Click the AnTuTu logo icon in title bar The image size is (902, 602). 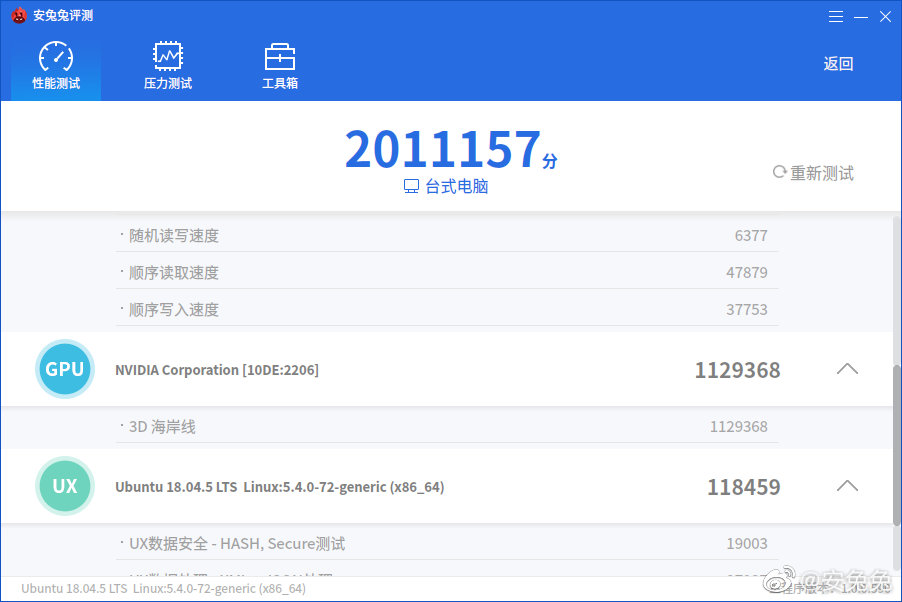pyautogui.click(x=19, y=16)
